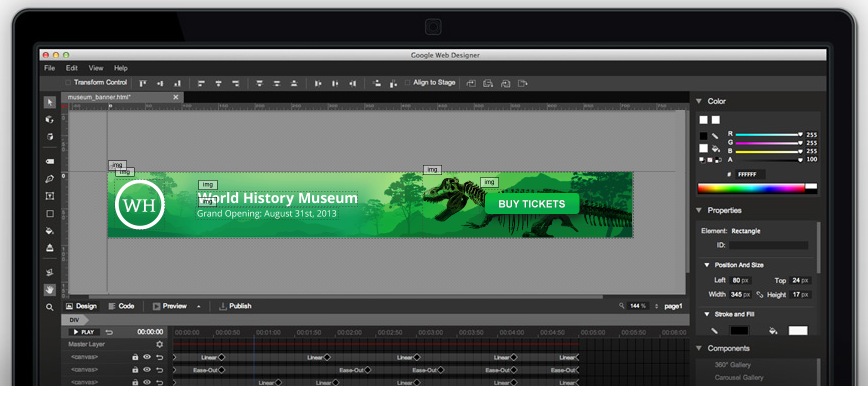
Task: Toggle visibility of the first canvas layer
Action: click(147, 357)
